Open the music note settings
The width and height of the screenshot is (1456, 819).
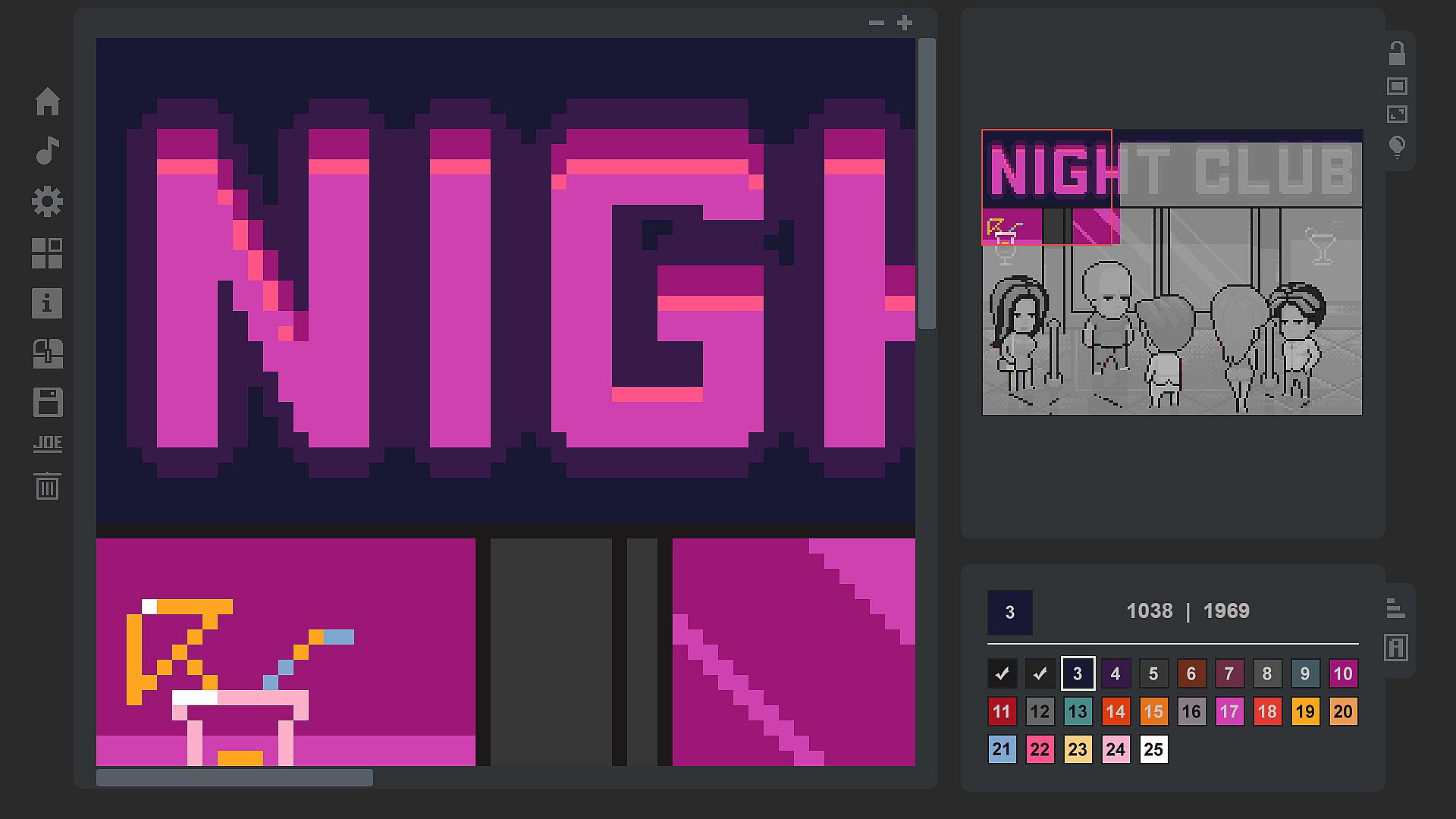click(48, 151)
